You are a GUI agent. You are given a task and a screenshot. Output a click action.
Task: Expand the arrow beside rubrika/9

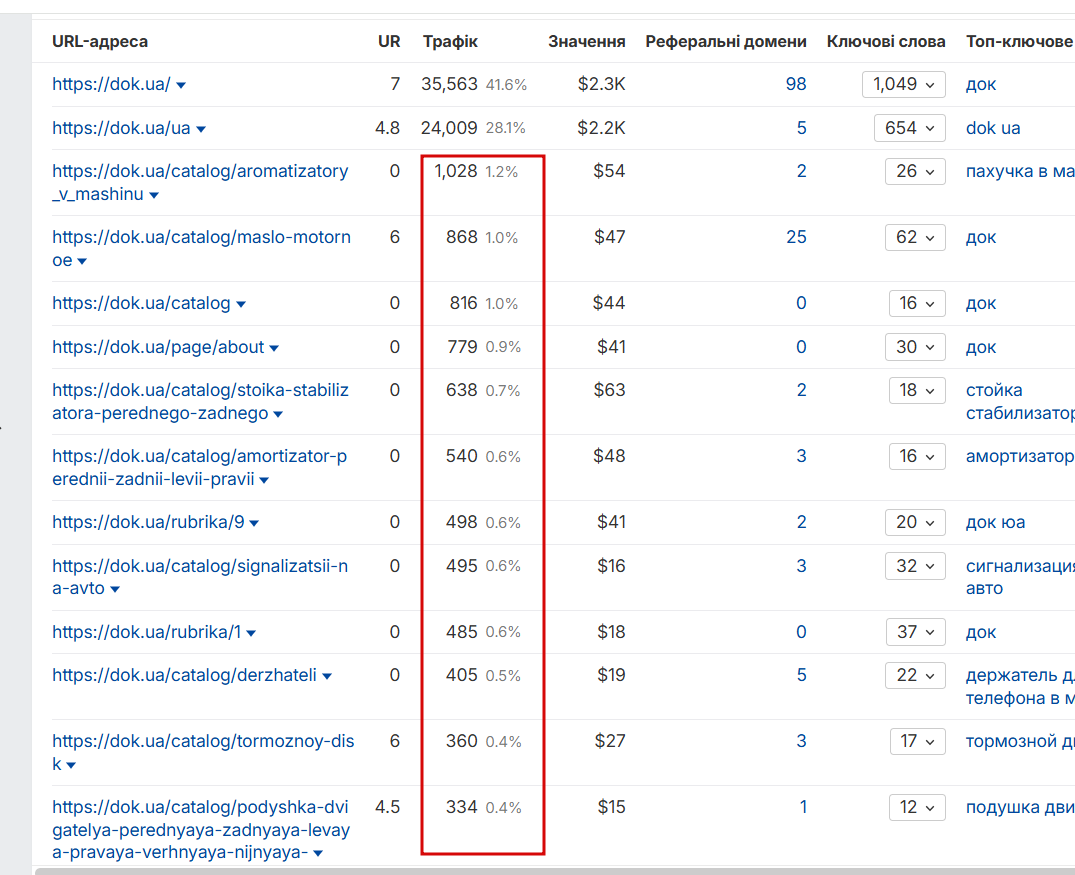254,523
